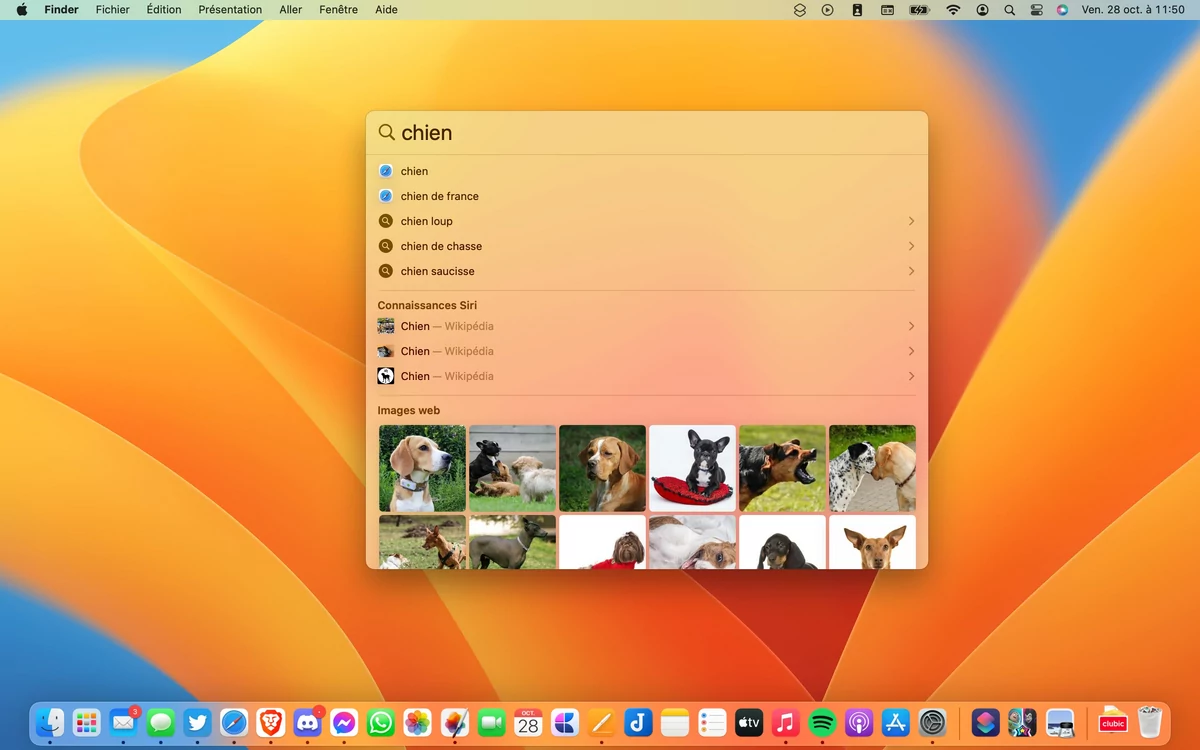
Task: Open the Aller menu
Action: pyautogui.click(x=291, y=10)
